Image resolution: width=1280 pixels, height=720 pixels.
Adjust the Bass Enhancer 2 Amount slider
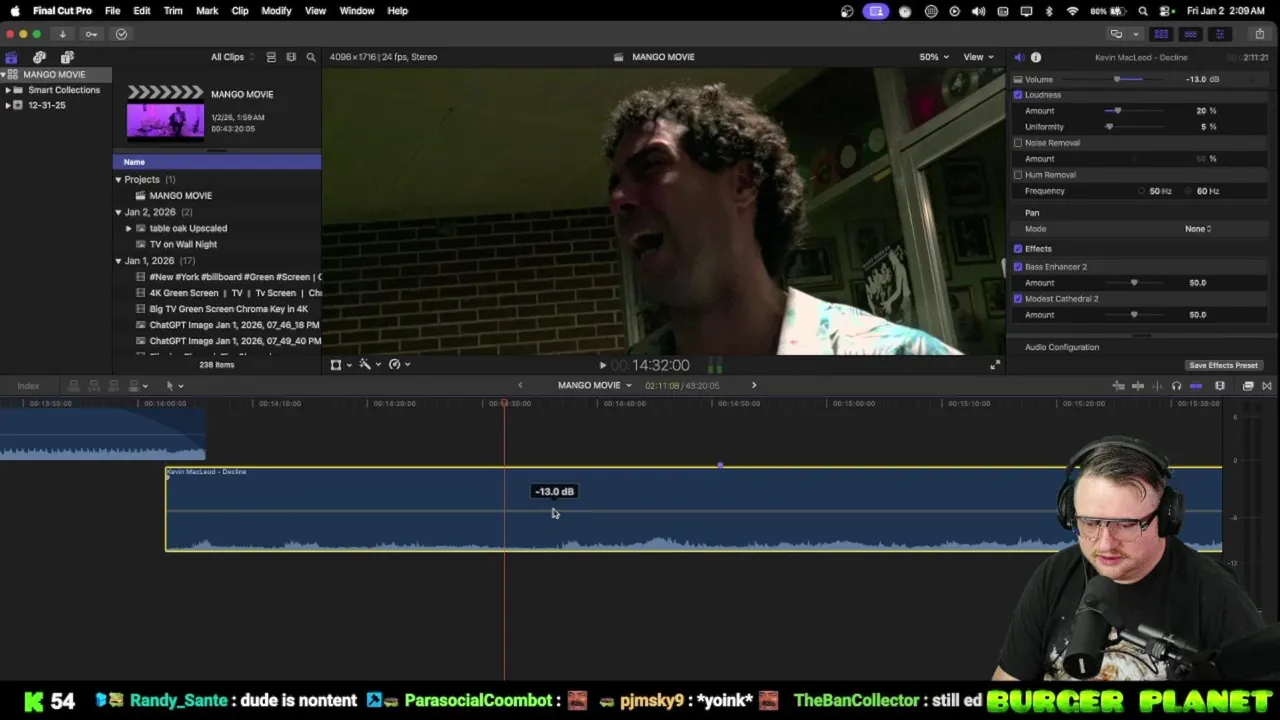tap(1133, 283)
